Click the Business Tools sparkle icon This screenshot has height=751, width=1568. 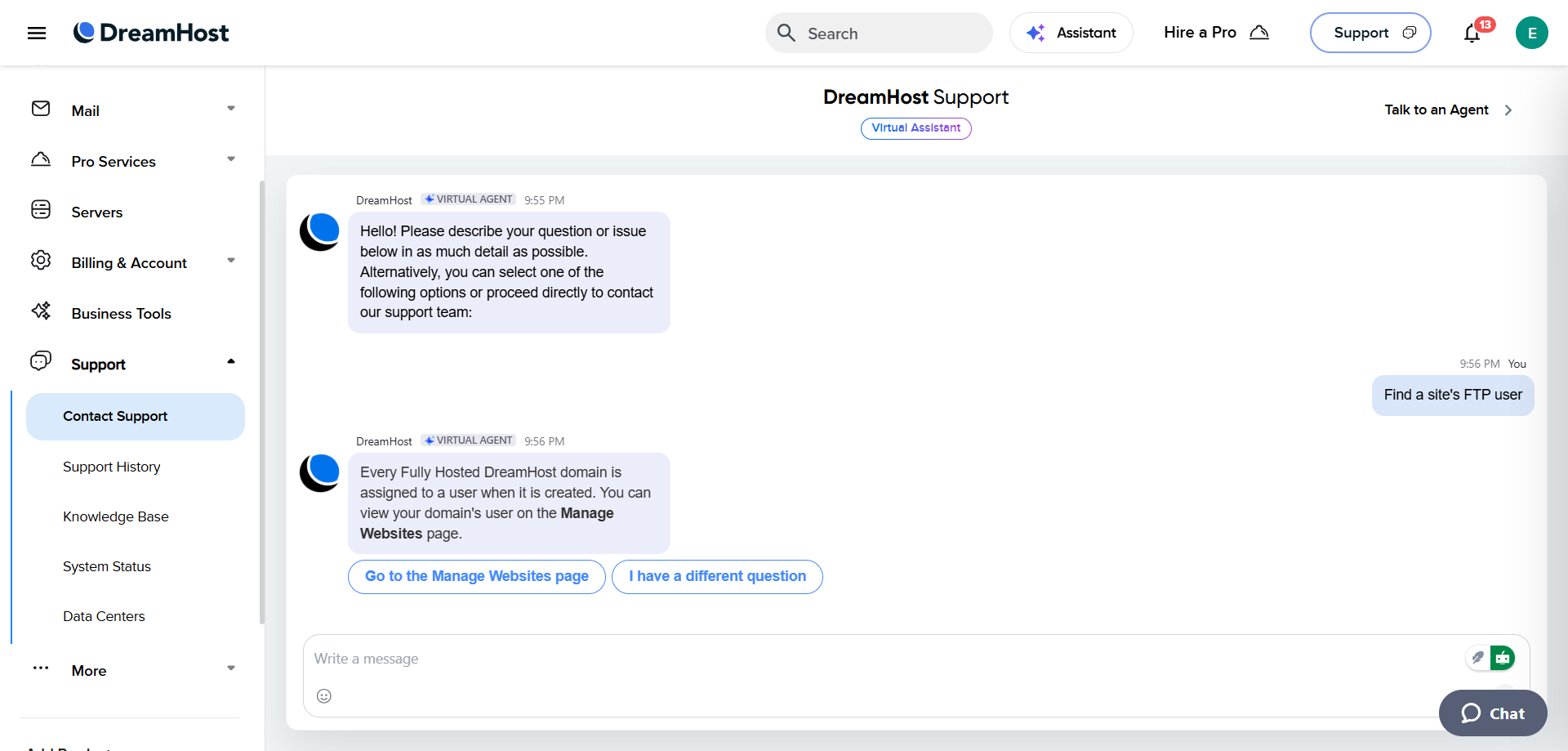[41, 311]
